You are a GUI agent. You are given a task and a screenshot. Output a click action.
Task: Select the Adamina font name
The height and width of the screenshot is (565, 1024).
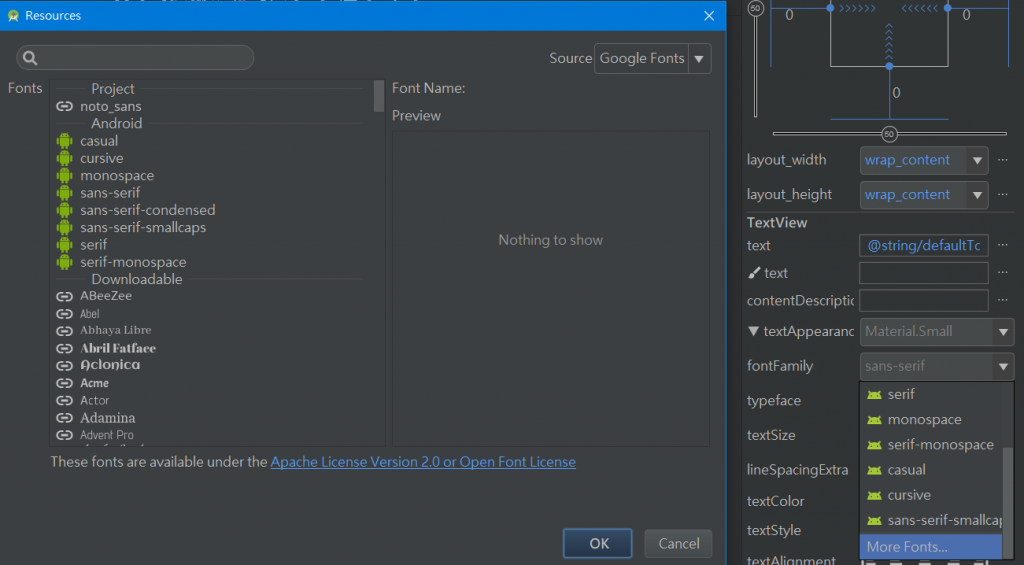[x=108, y=418]
